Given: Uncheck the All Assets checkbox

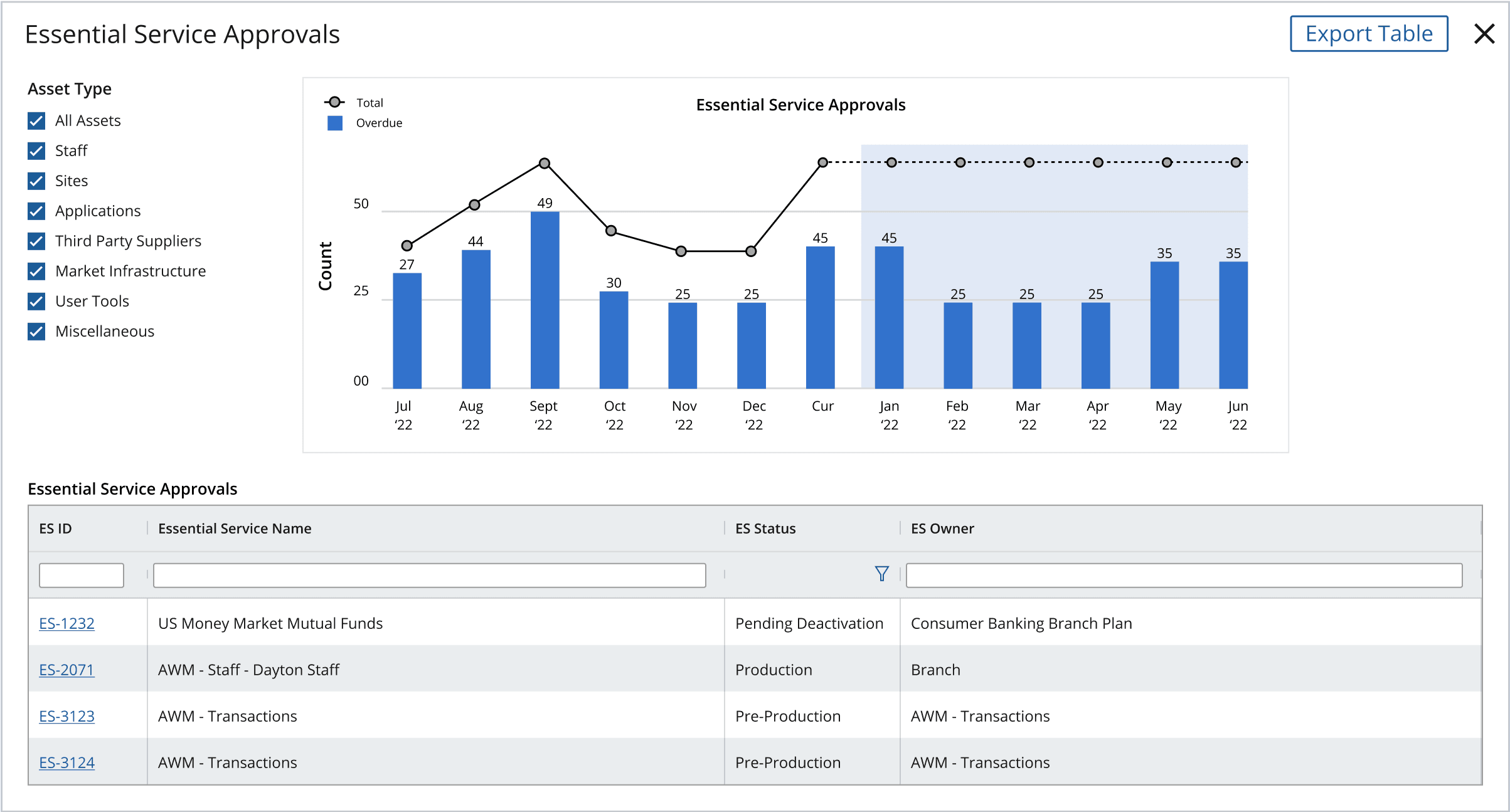Looking at the screenshot, I should (x=36, y=121).
